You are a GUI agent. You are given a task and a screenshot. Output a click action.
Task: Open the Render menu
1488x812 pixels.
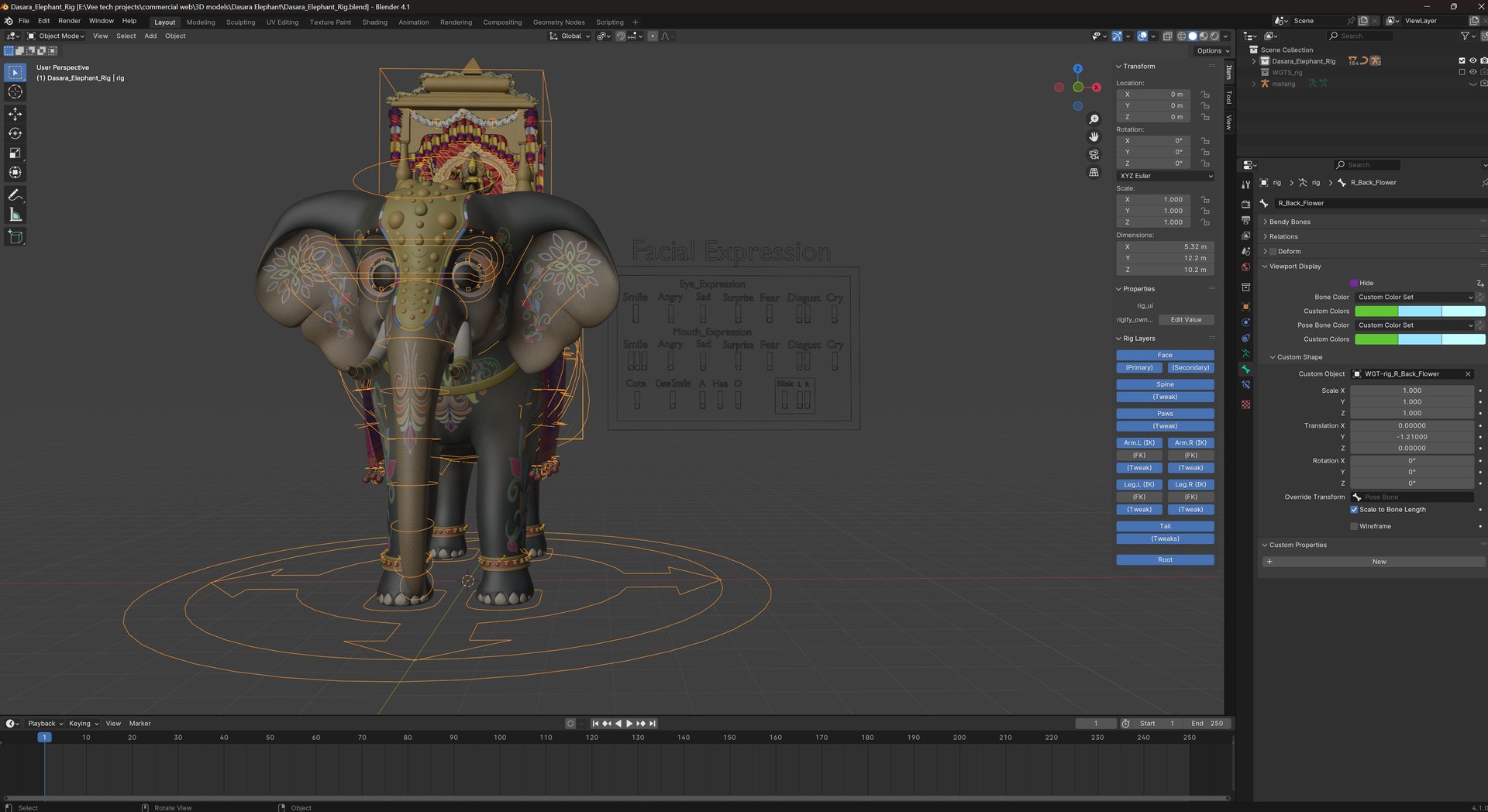69,21
